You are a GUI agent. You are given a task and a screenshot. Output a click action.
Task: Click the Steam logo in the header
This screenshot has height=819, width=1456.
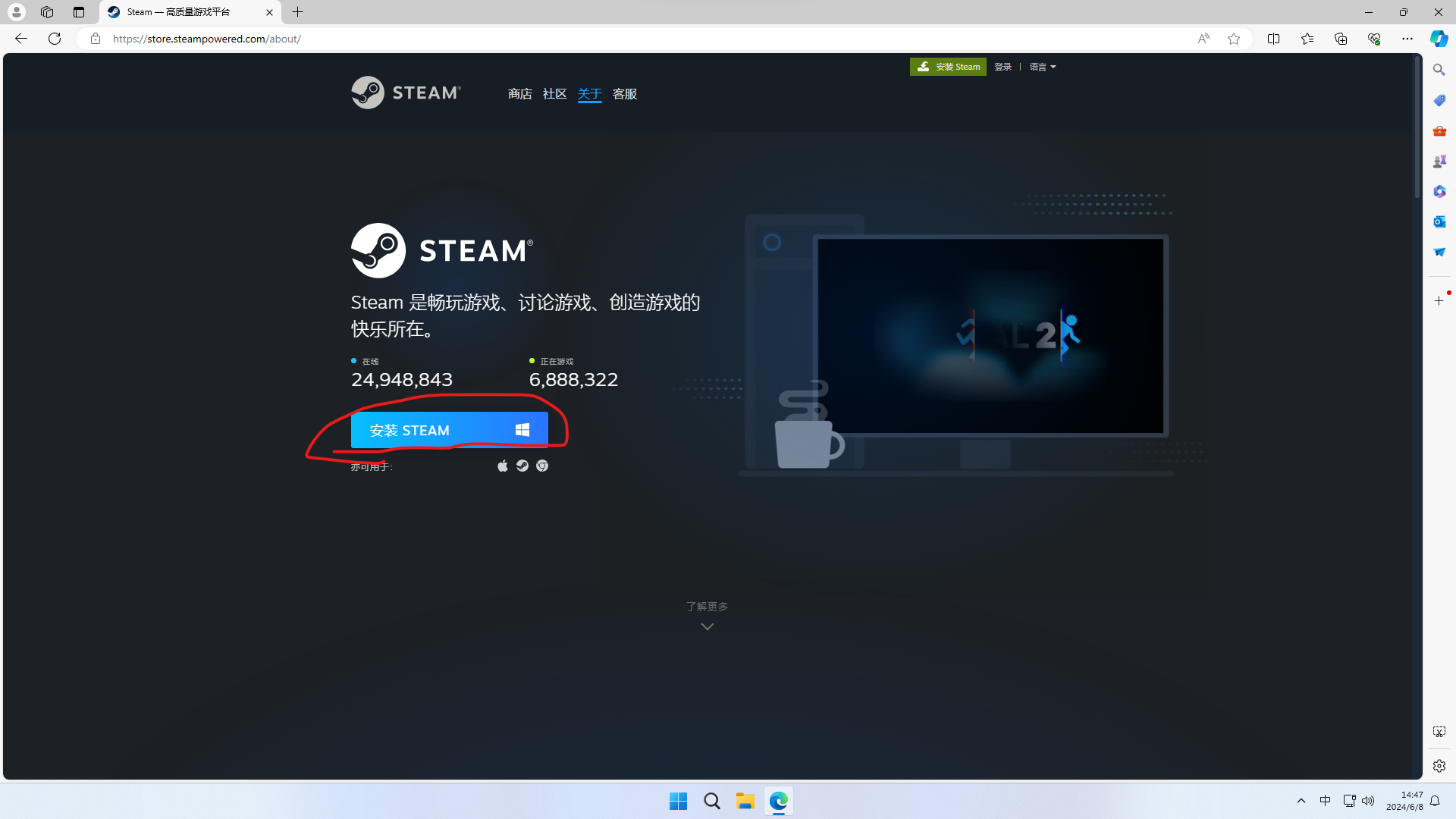[406, 93]
